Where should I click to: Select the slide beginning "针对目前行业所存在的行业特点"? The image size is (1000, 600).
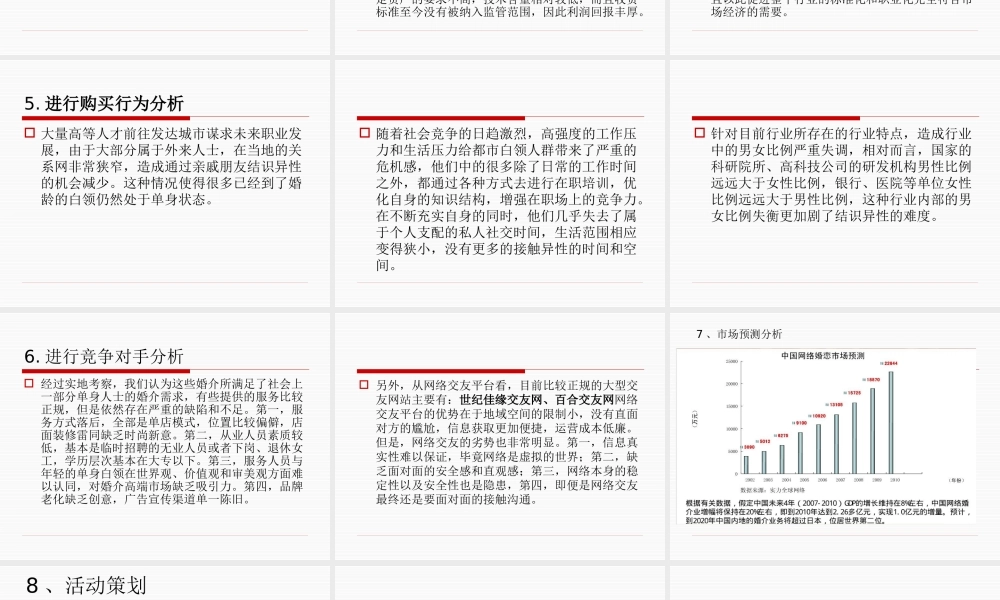(x=835, y=182)
